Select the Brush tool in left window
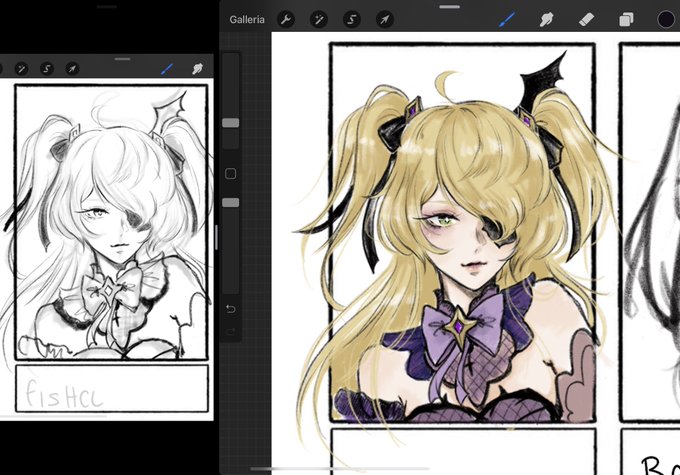This screenshot has width=680, height=475. point(167,69)
